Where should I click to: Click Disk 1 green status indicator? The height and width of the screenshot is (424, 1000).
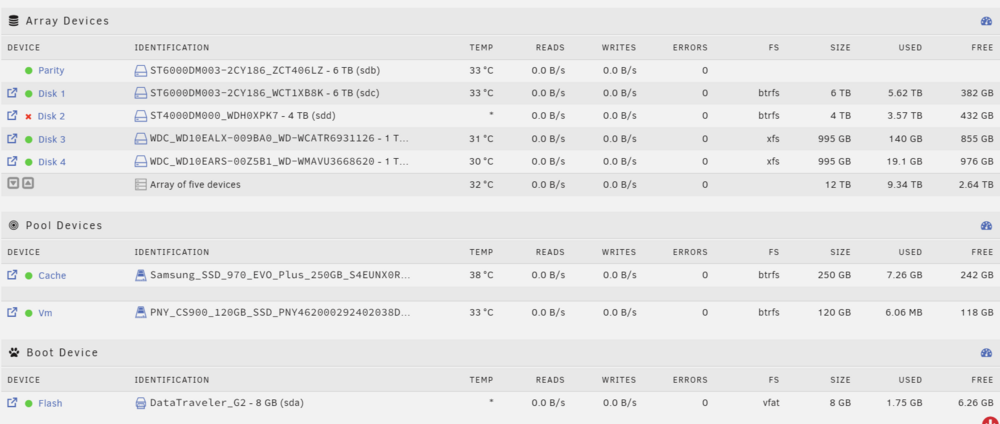point(29,94)
